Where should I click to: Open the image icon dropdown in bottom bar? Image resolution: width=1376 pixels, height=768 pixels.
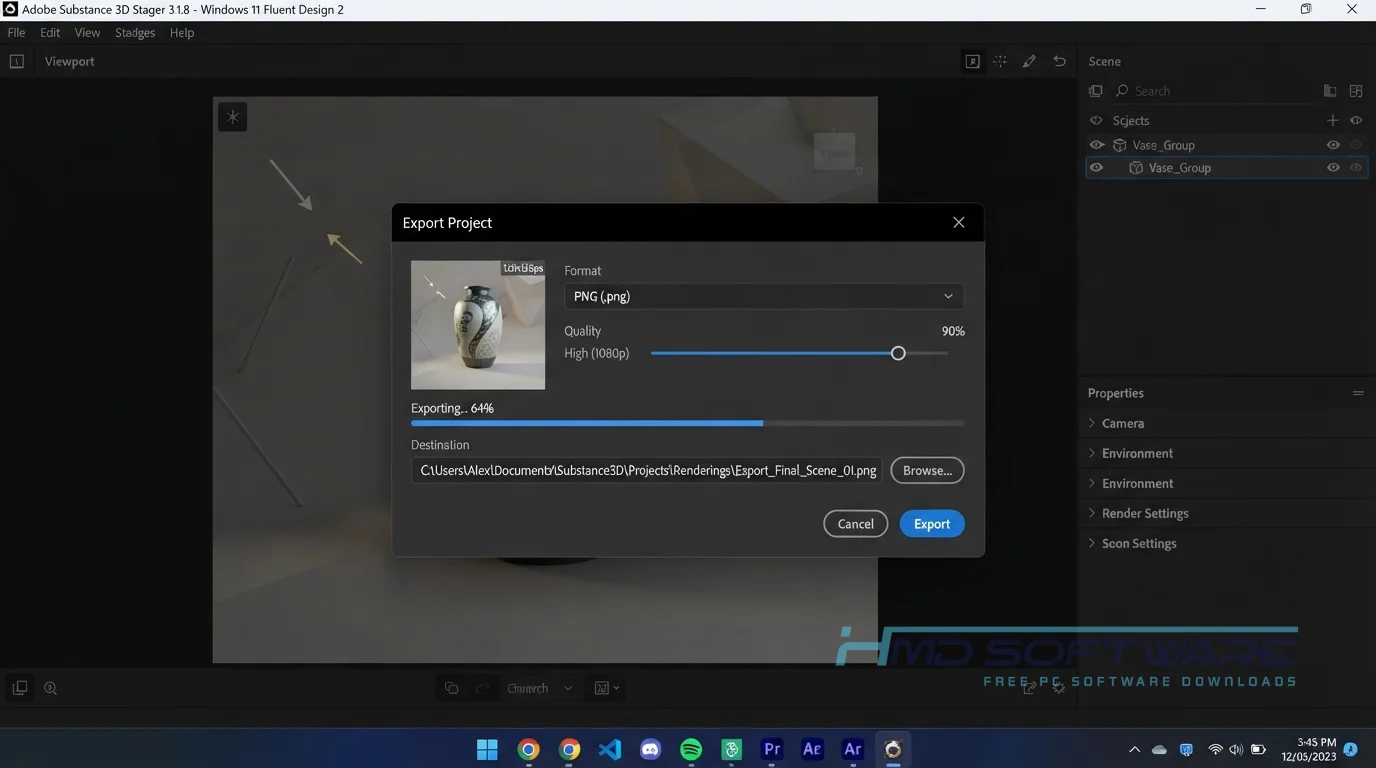(x=607, y=688)
